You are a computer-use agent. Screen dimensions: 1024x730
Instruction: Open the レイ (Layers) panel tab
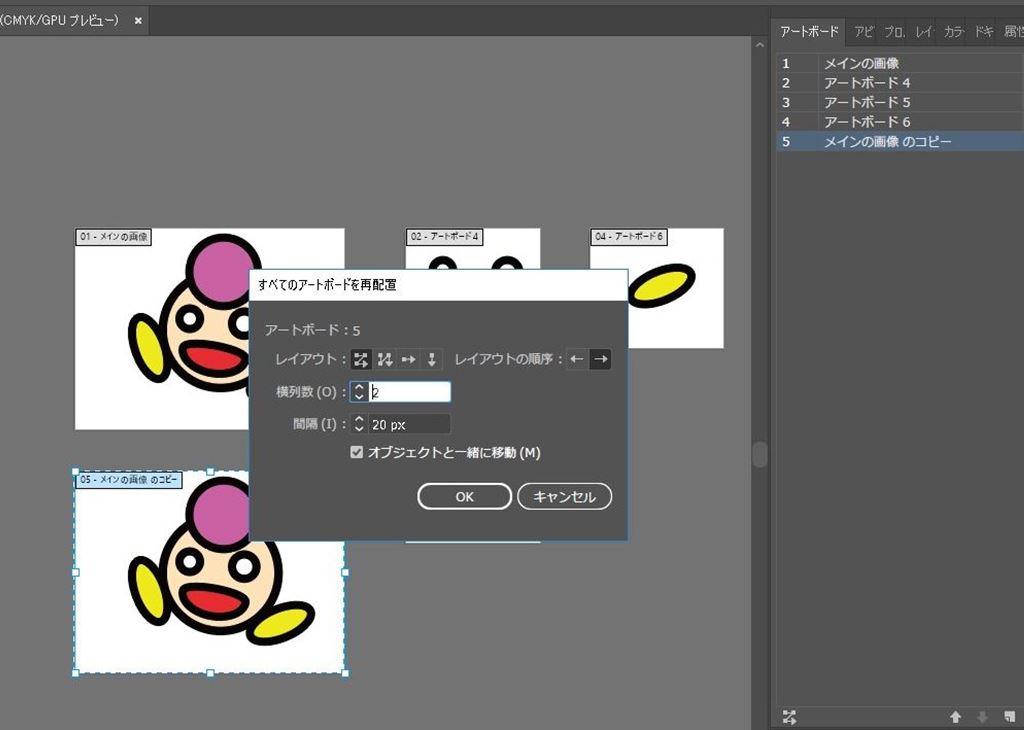pyautogui.click(x=925, y=32)
